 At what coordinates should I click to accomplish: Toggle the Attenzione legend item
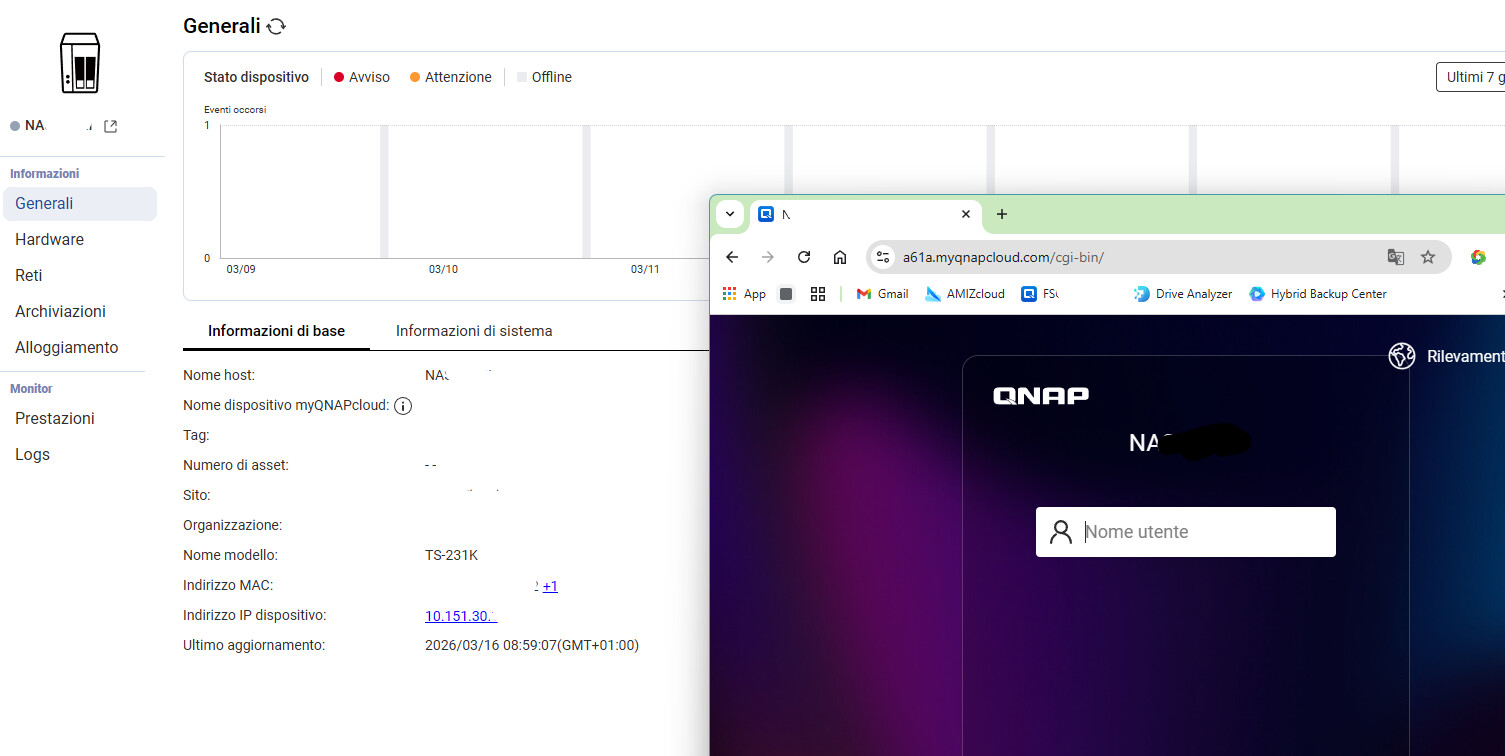click(x=450, y=77)
